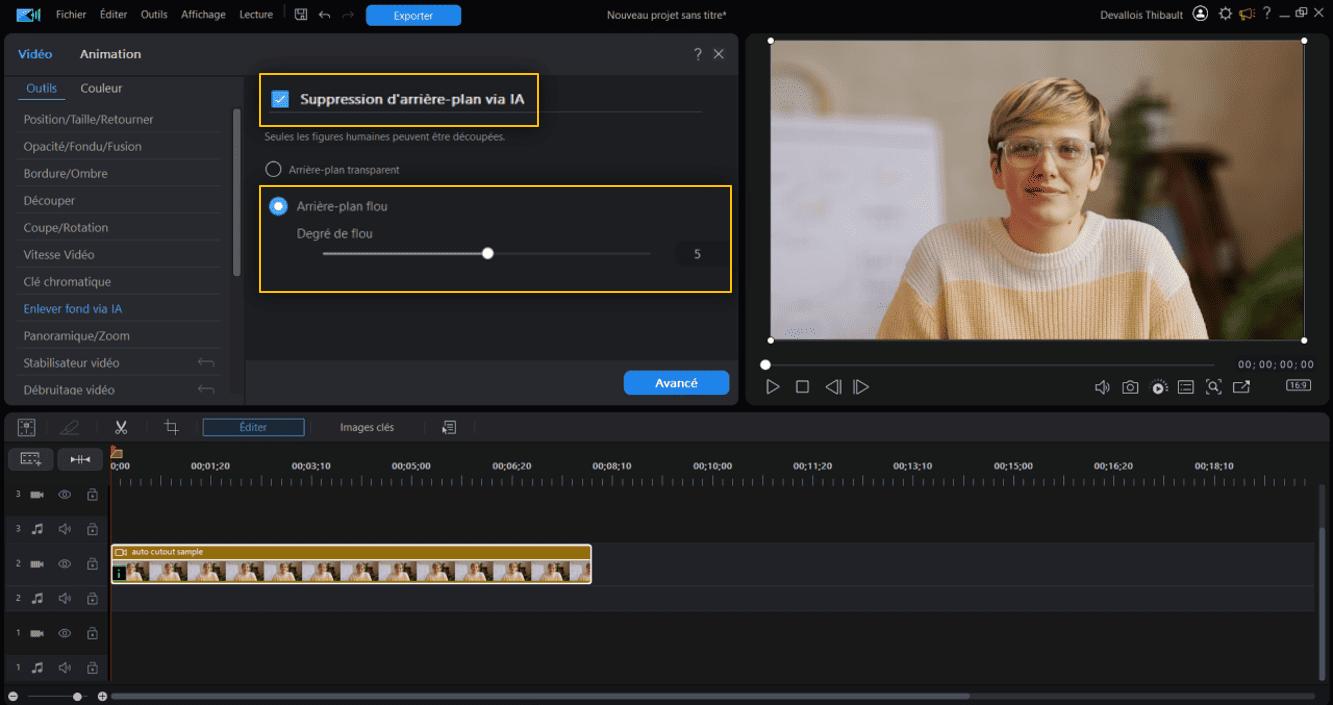Viewport: 1333px width, 705px height.
Task: Click the 16:9 aspect ratio icon
Action: (x=1297, y=385)
